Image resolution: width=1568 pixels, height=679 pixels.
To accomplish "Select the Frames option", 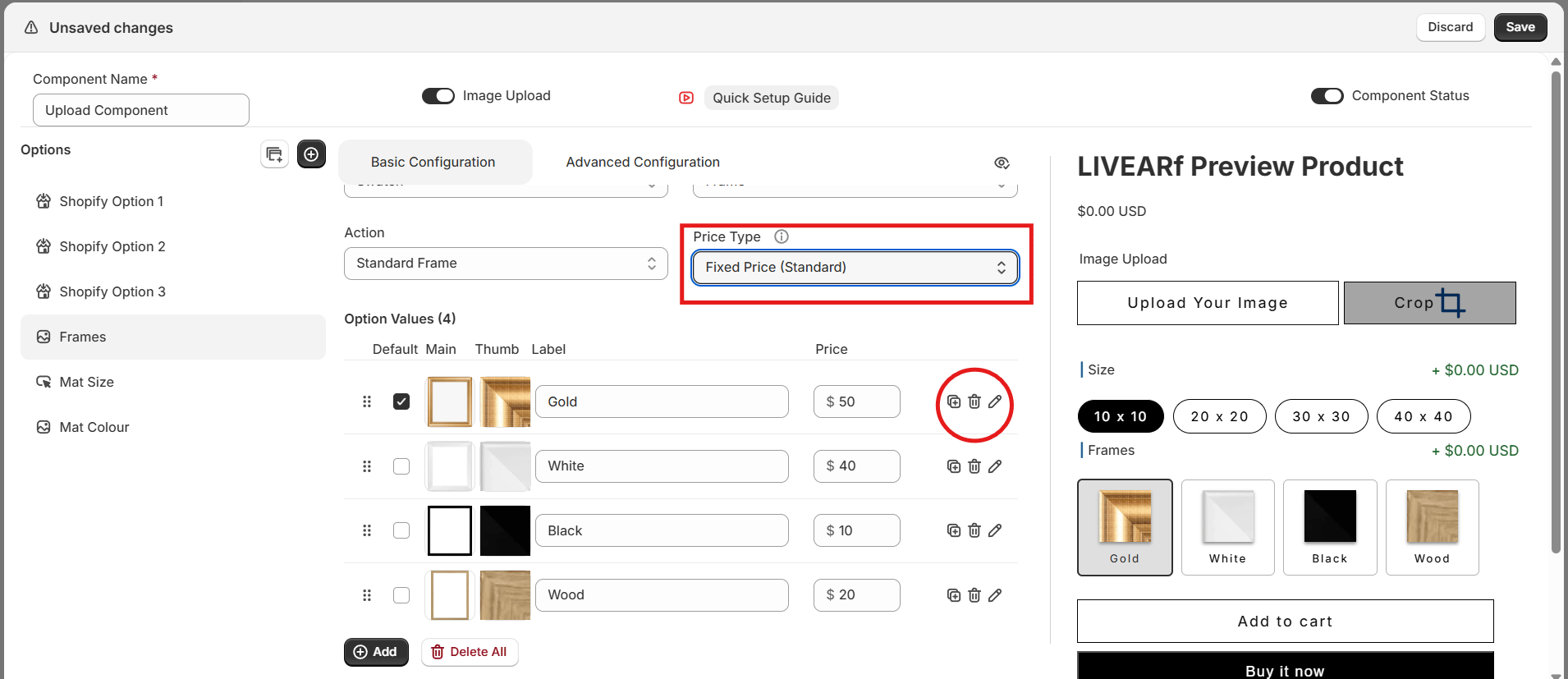I will [173, 337].
